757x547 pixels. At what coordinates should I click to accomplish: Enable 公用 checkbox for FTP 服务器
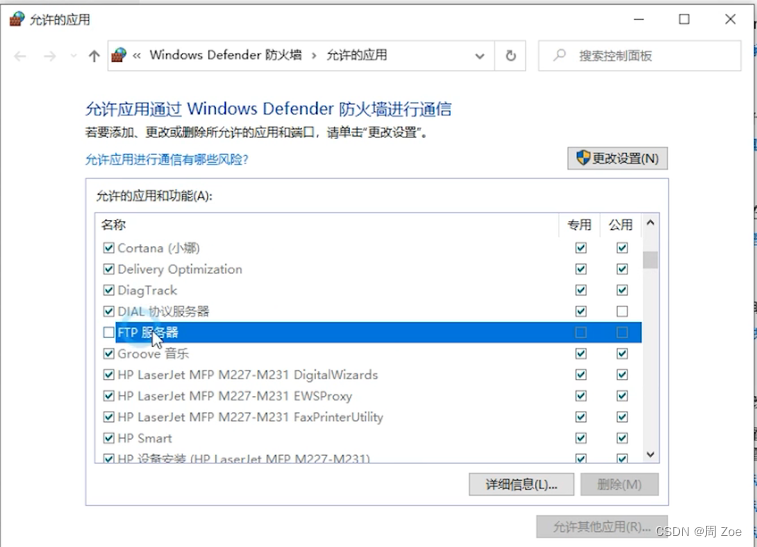tap(622, 332)
